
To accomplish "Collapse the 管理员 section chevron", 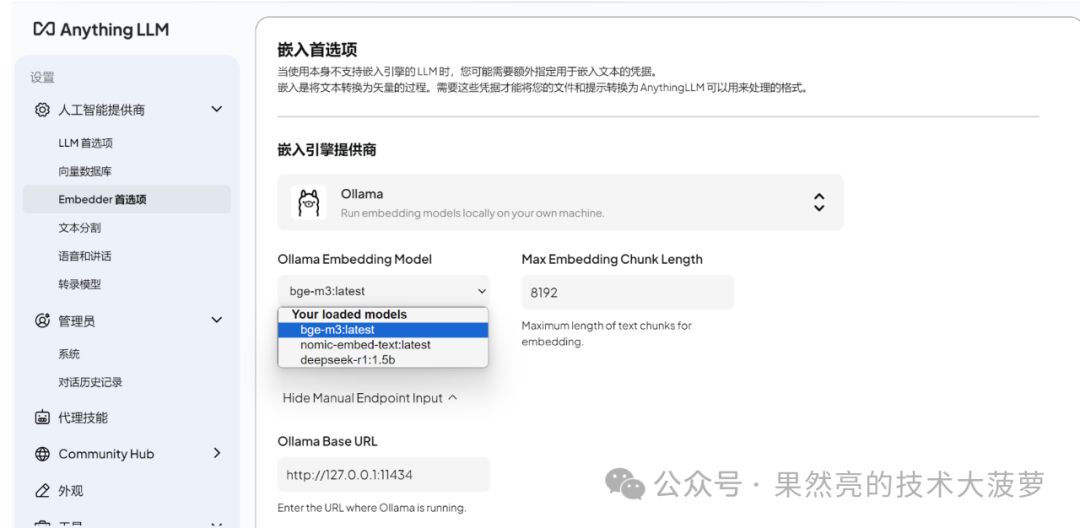I will [x=216, y=319].
